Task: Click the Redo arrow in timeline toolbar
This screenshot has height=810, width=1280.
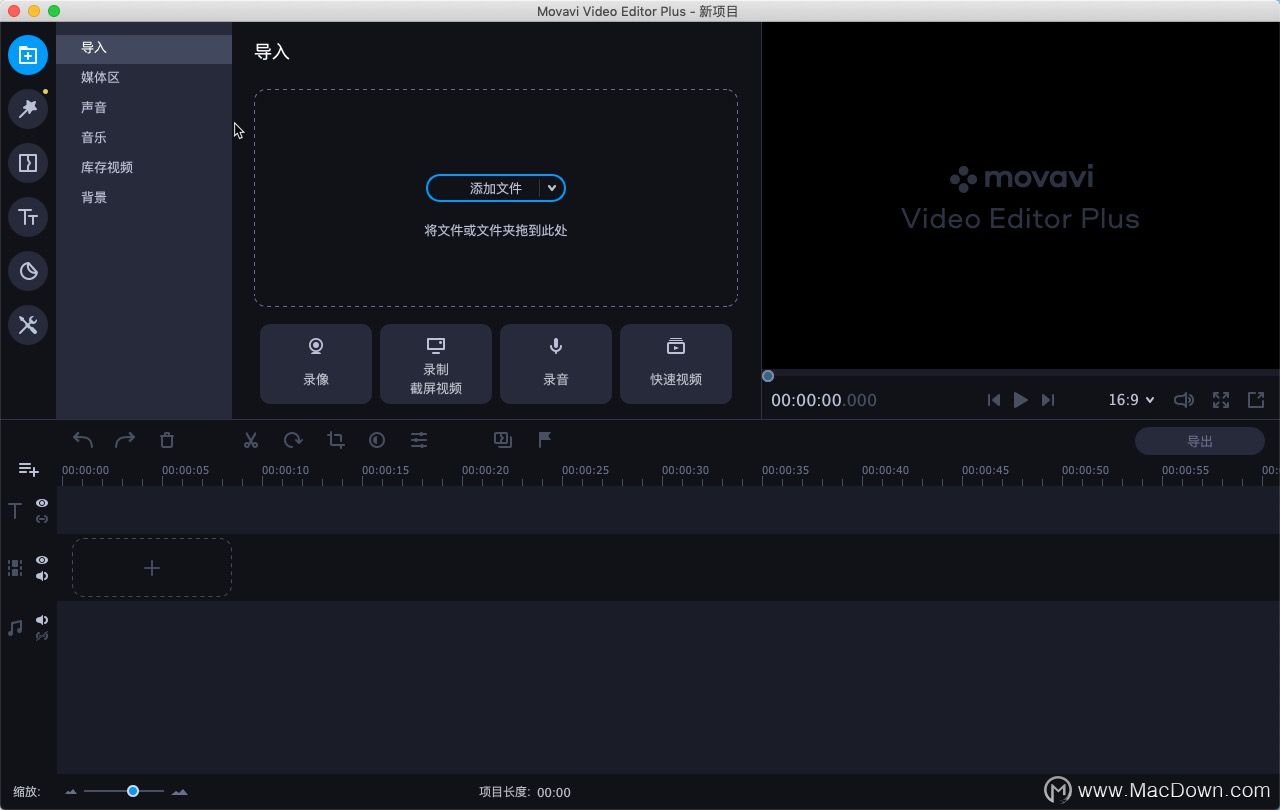Action: pos(125,440)
